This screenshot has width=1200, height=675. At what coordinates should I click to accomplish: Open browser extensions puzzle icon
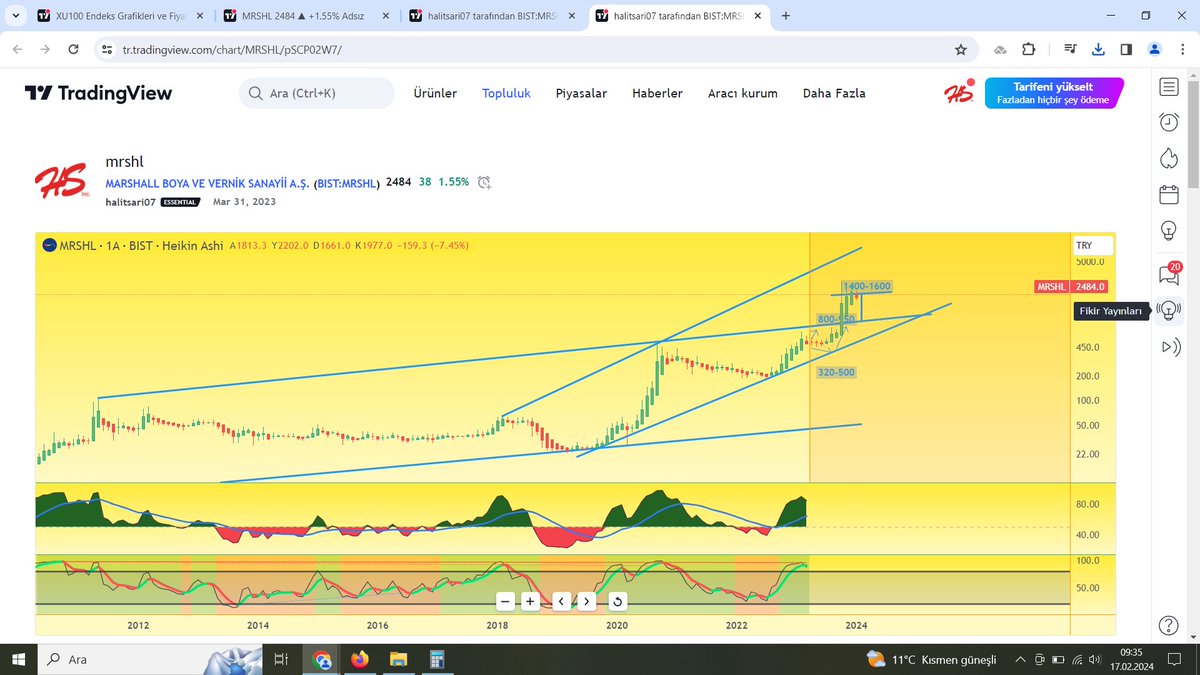pos(1029,49)
